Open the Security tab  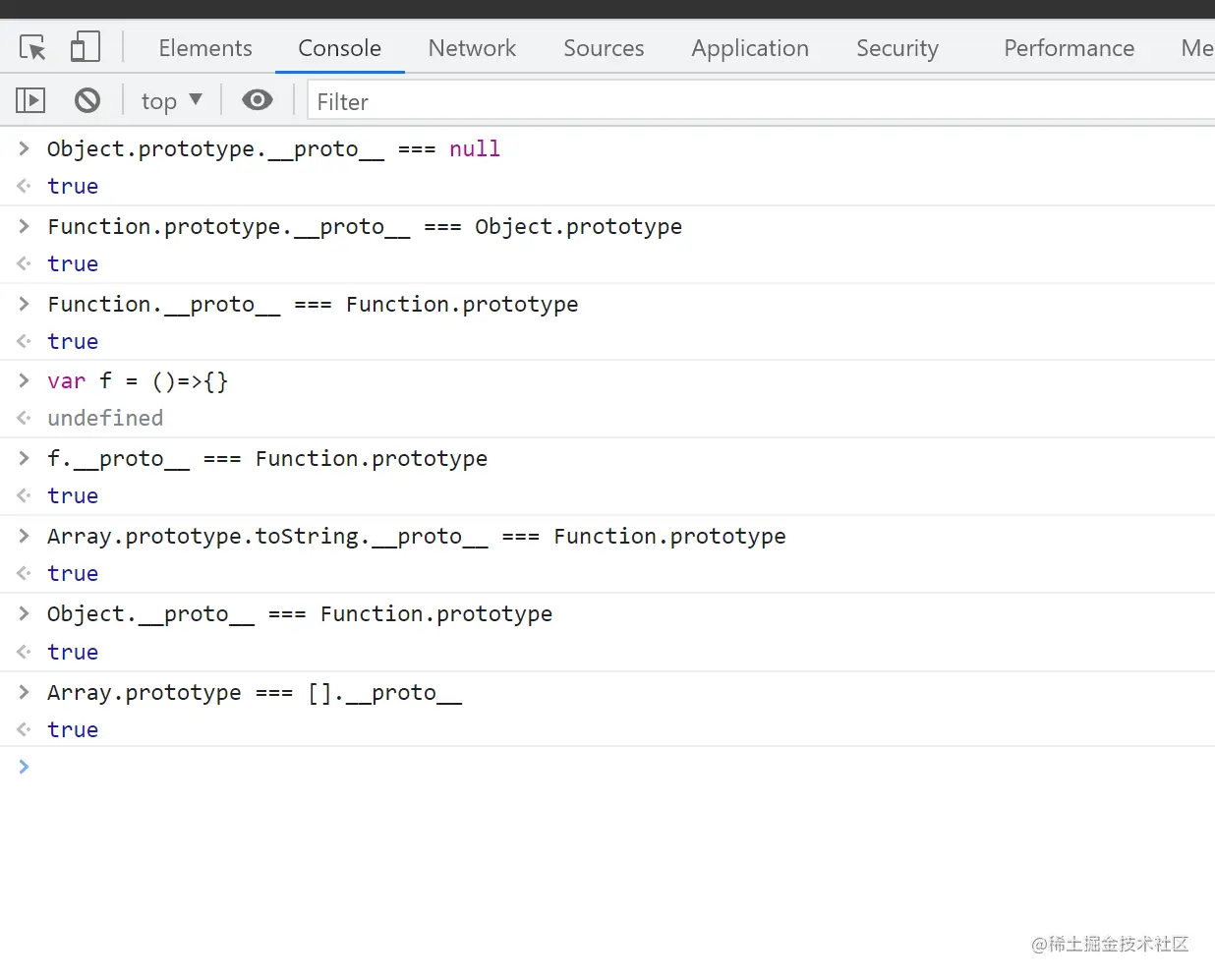click(x=897, y=48)
